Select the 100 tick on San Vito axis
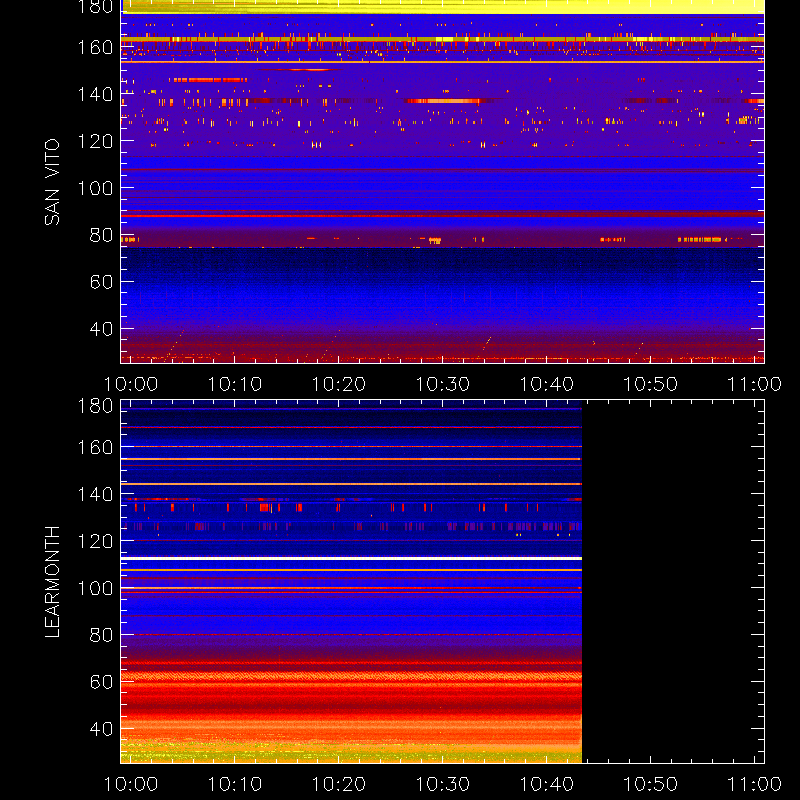Screen dimensions: 800x800 (x=95, y=188)
